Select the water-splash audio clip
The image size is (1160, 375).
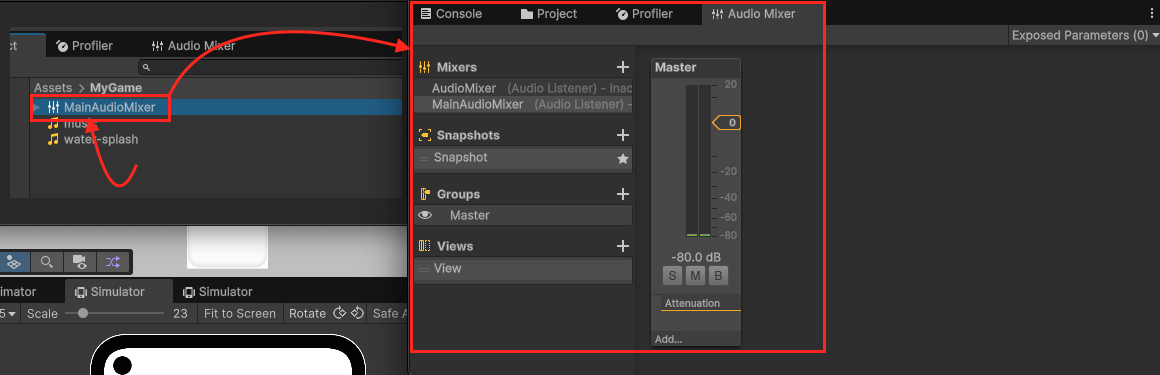click(101, 139)
